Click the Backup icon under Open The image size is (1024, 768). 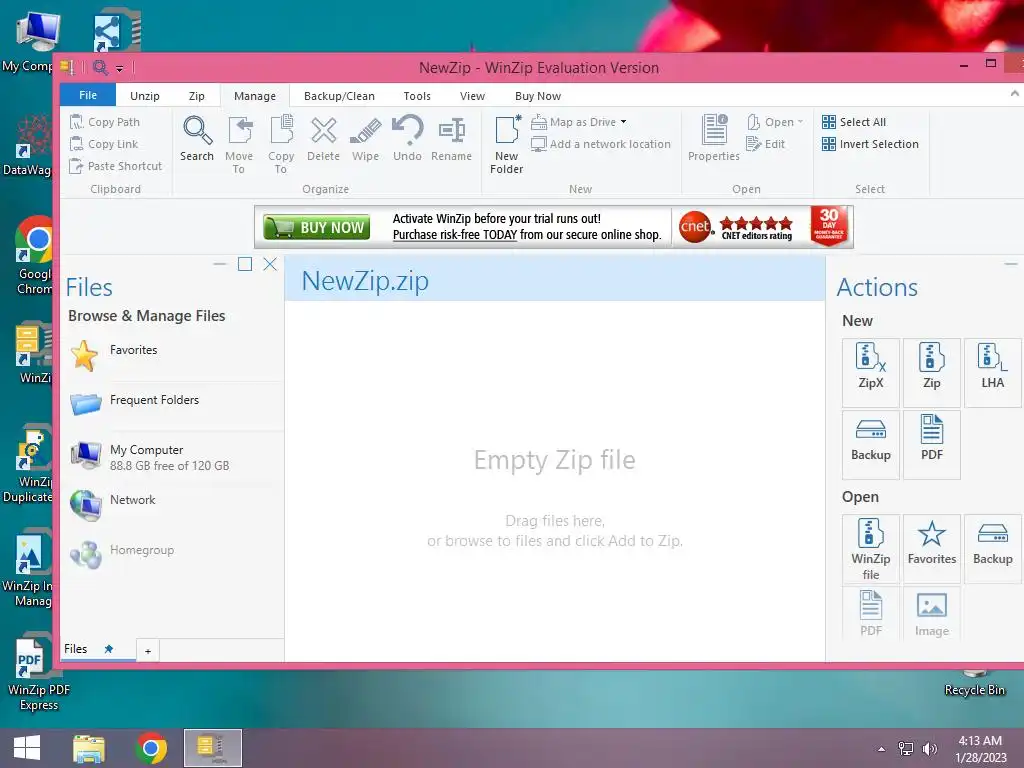point(993,549)
